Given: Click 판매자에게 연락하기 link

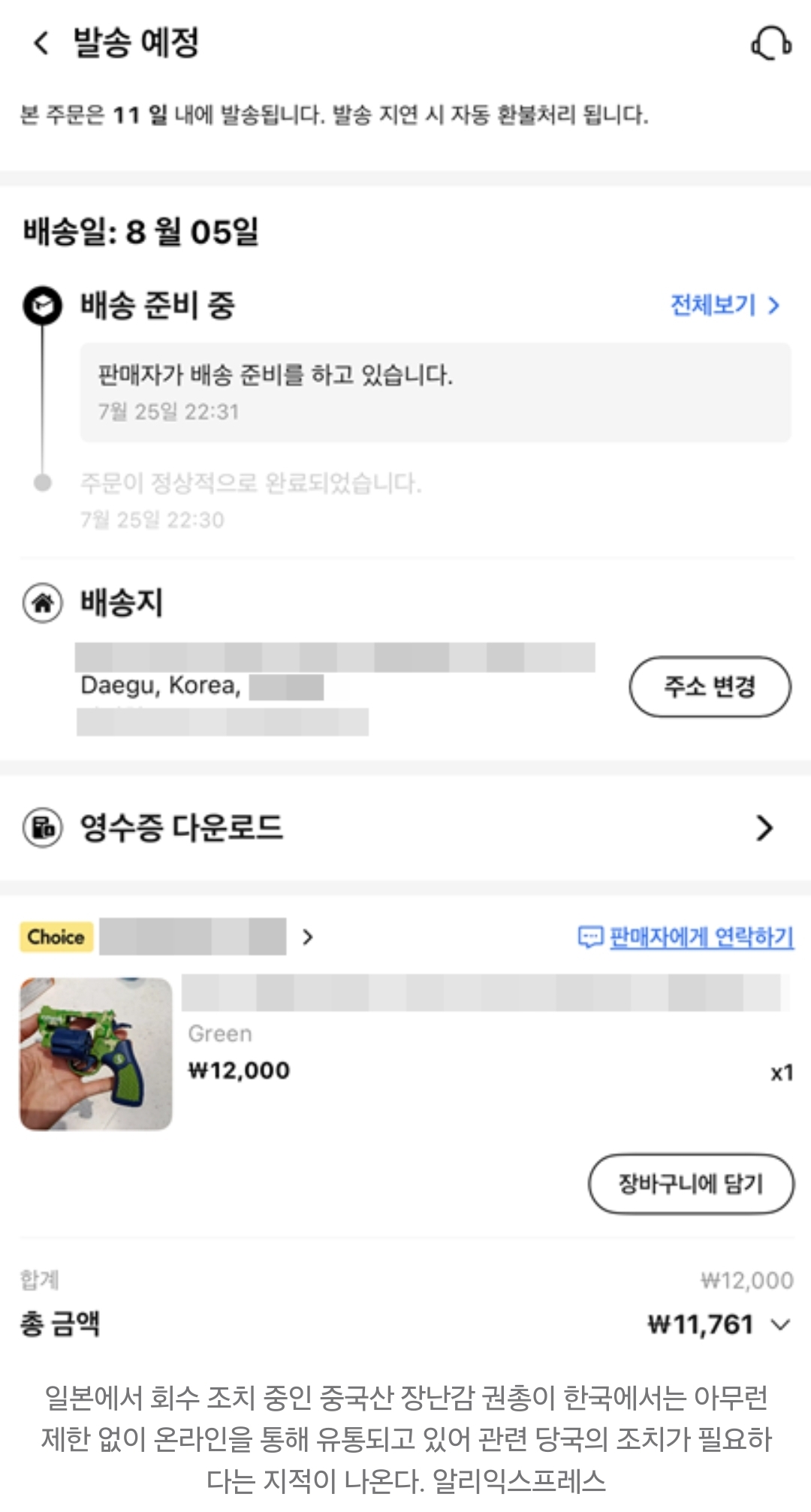Looking at the screenshot, I should tap(701, 937).
